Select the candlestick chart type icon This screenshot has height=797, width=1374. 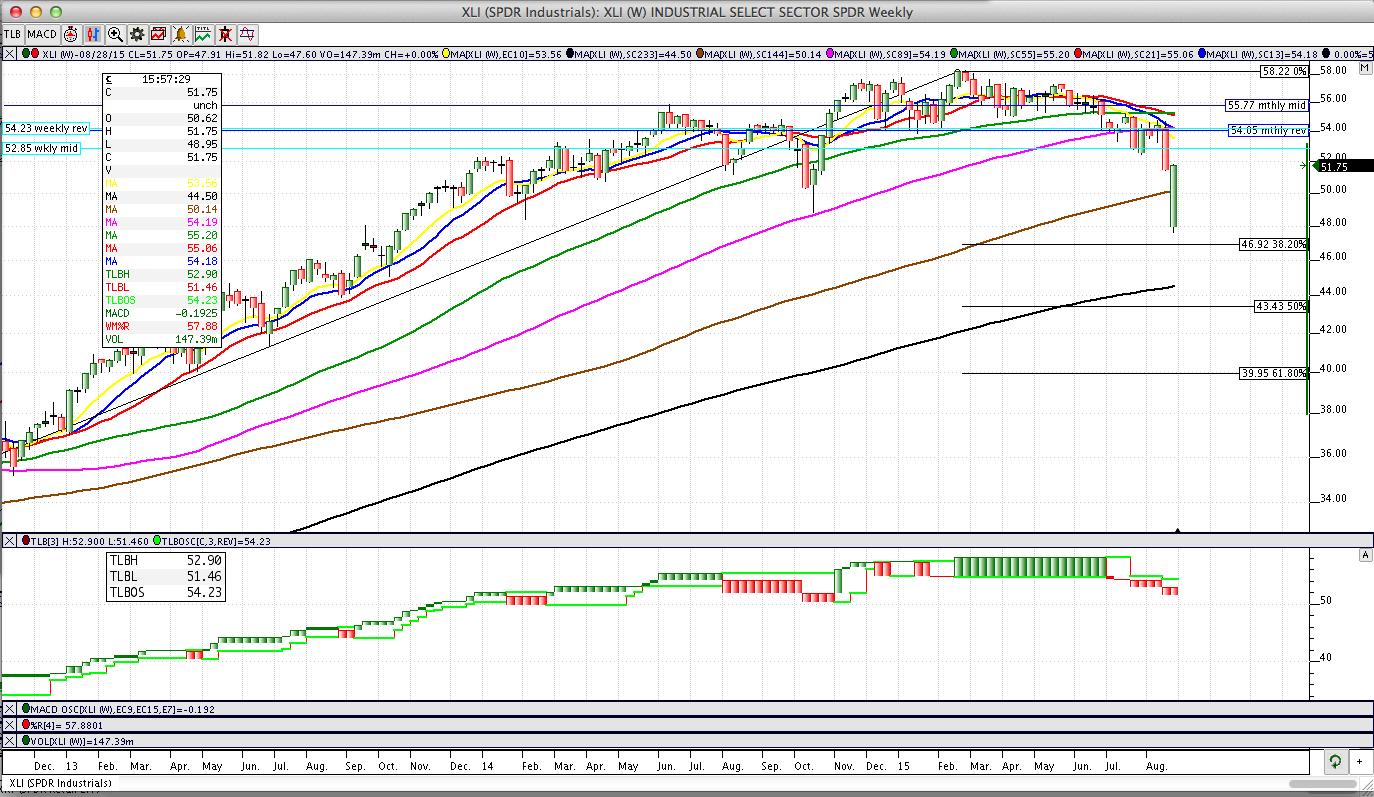[x=92, y=34]
